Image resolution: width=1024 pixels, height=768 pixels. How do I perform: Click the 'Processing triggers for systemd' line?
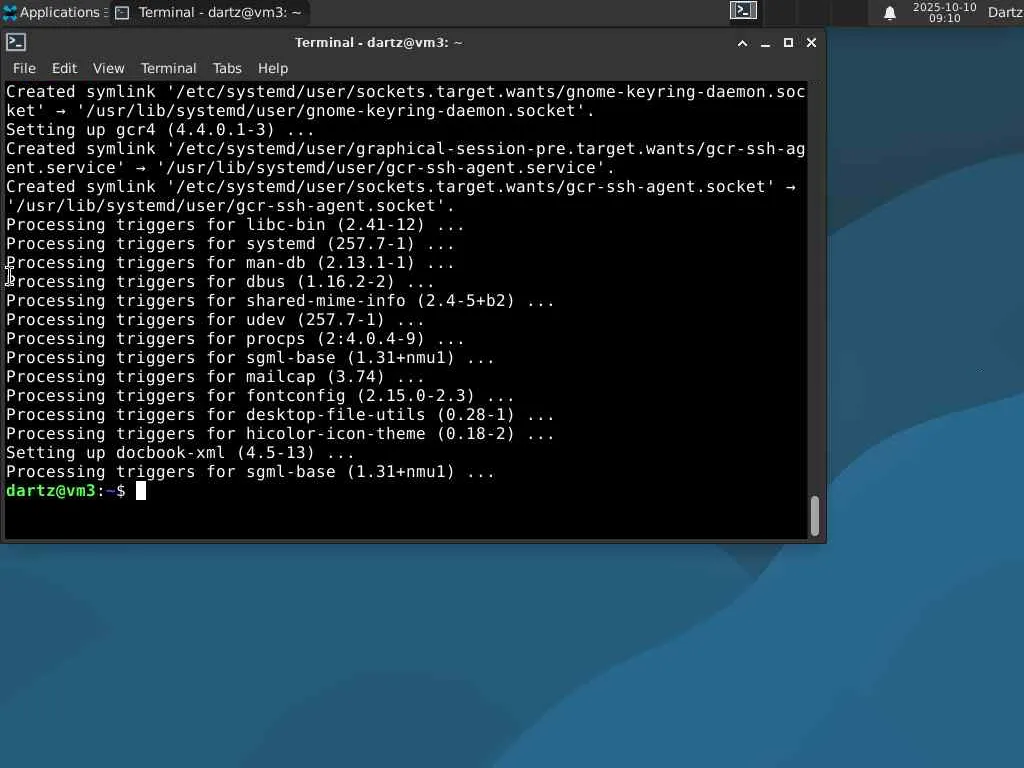(x=230, y=244)
